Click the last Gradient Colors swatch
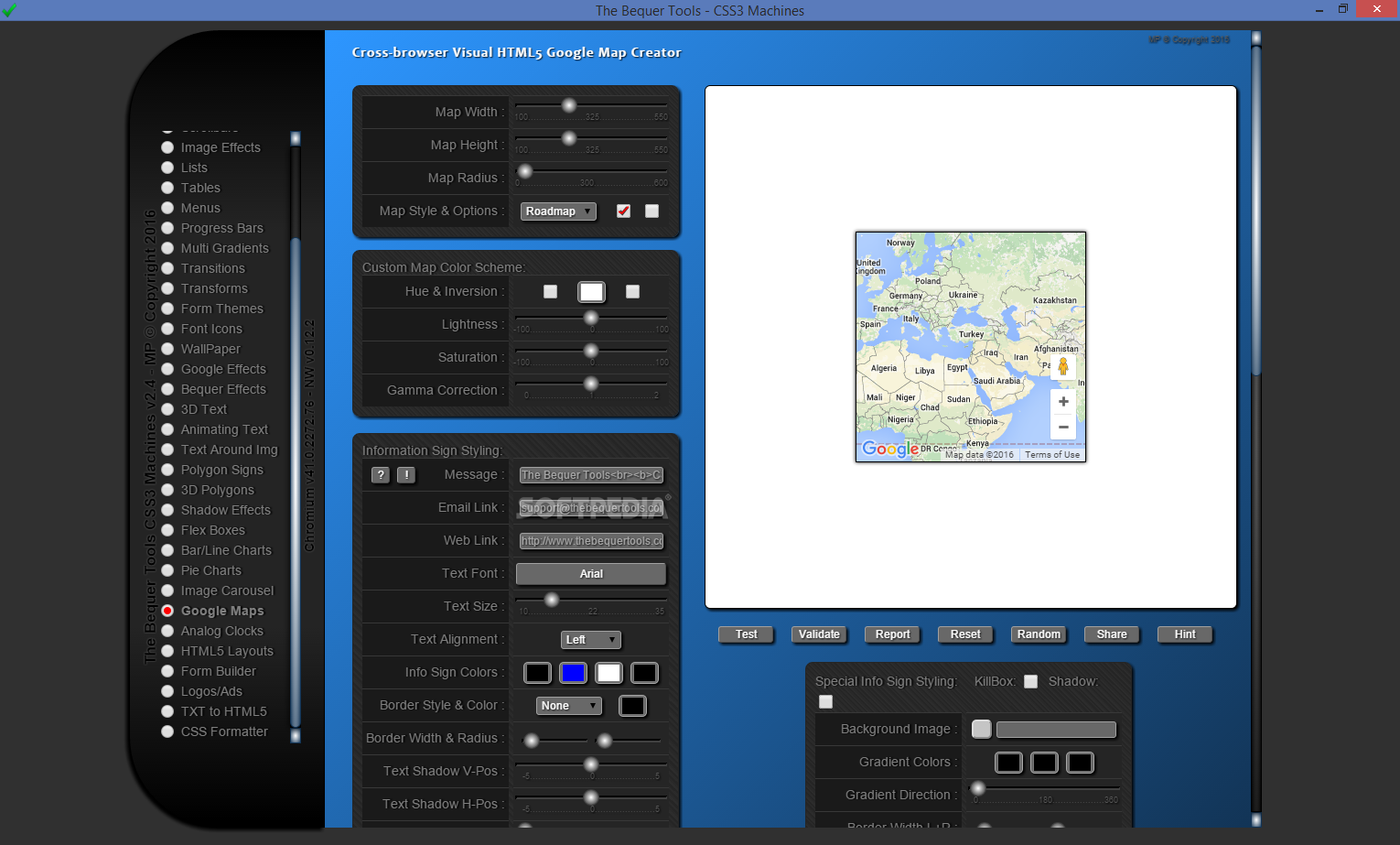Image resolution: width=1400 pixels, height=845 pixels. (1080, 763)
